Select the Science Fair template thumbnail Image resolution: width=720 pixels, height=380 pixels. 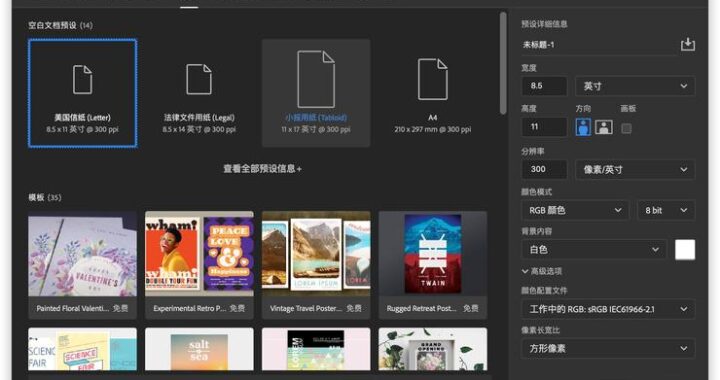(83, 349)
